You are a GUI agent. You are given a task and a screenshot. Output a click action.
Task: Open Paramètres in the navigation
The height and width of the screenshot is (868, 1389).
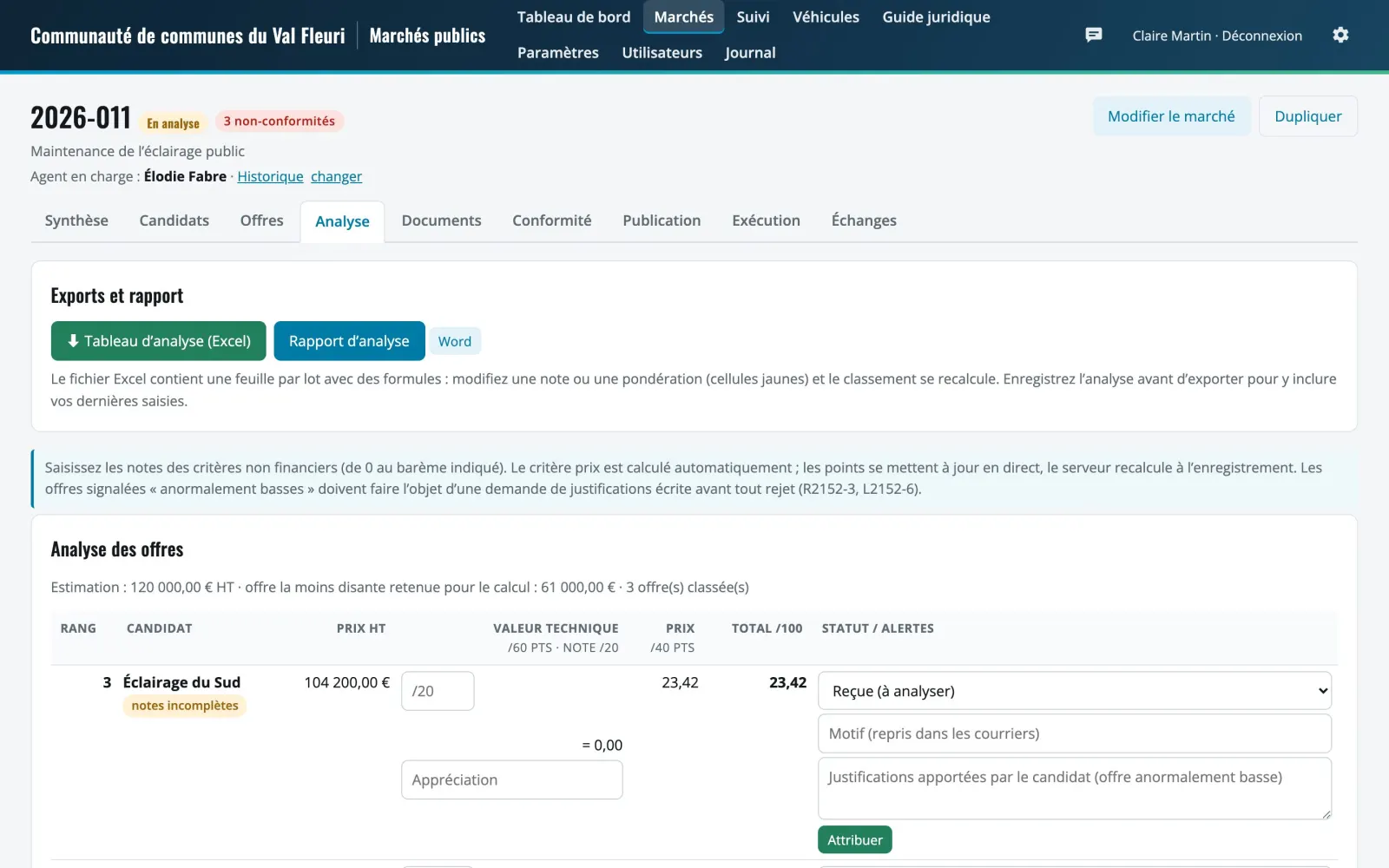click(x=558, y=53)
